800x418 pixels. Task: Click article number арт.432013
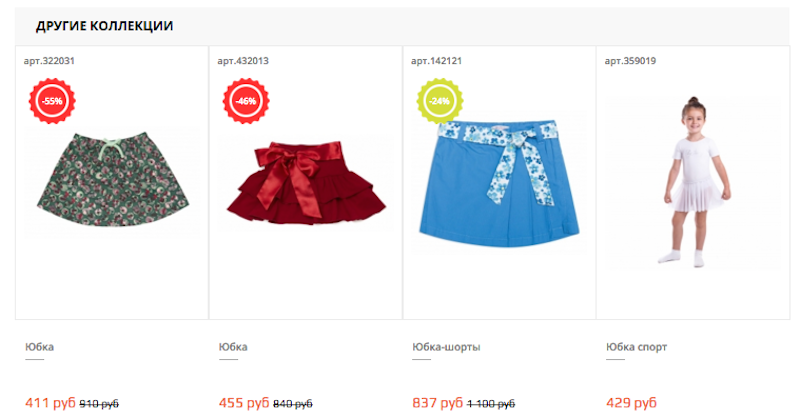click(x=243, y=61)
